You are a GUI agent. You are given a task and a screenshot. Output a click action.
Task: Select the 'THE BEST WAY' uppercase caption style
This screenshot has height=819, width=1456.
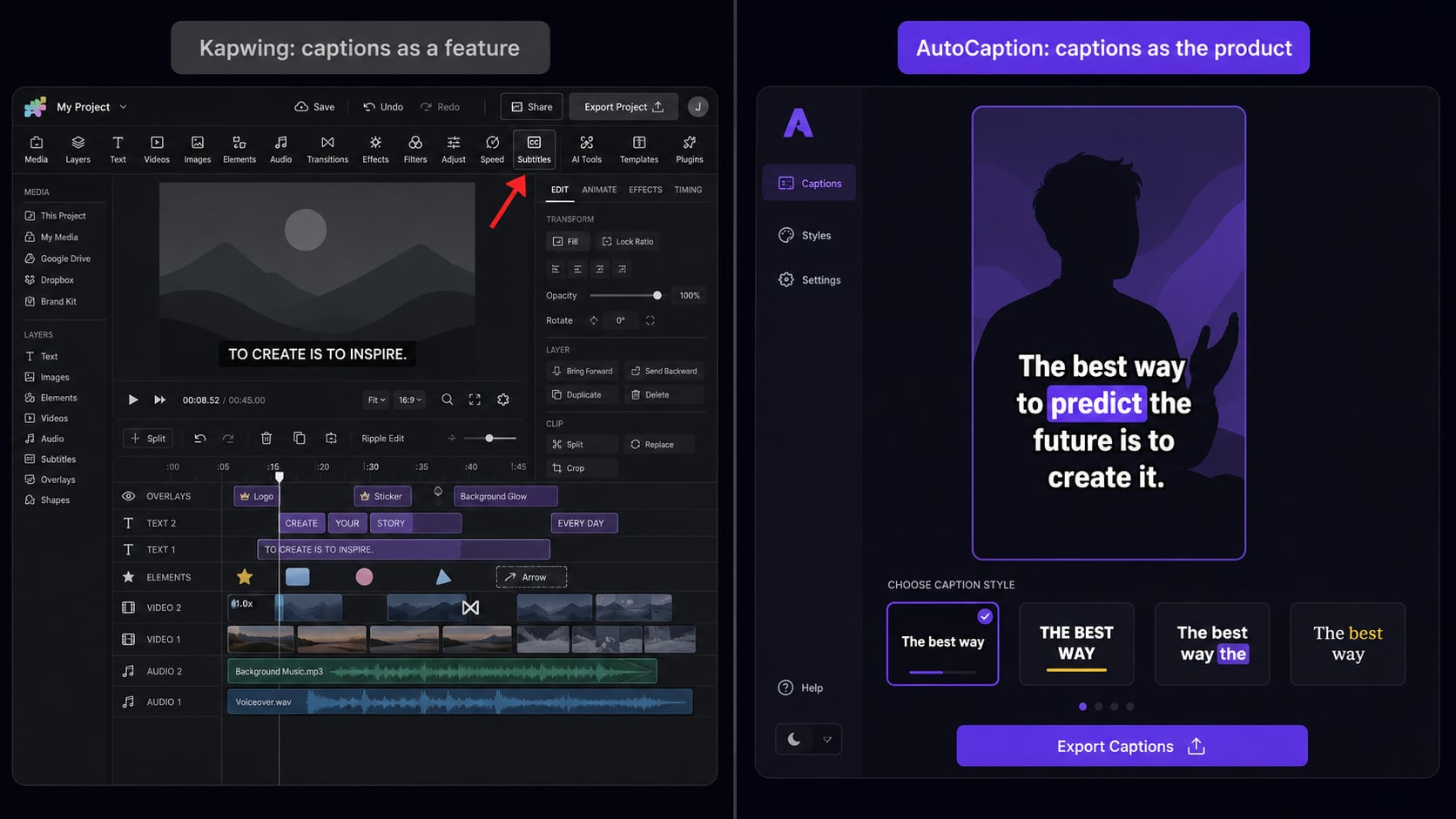point(1076,644)
